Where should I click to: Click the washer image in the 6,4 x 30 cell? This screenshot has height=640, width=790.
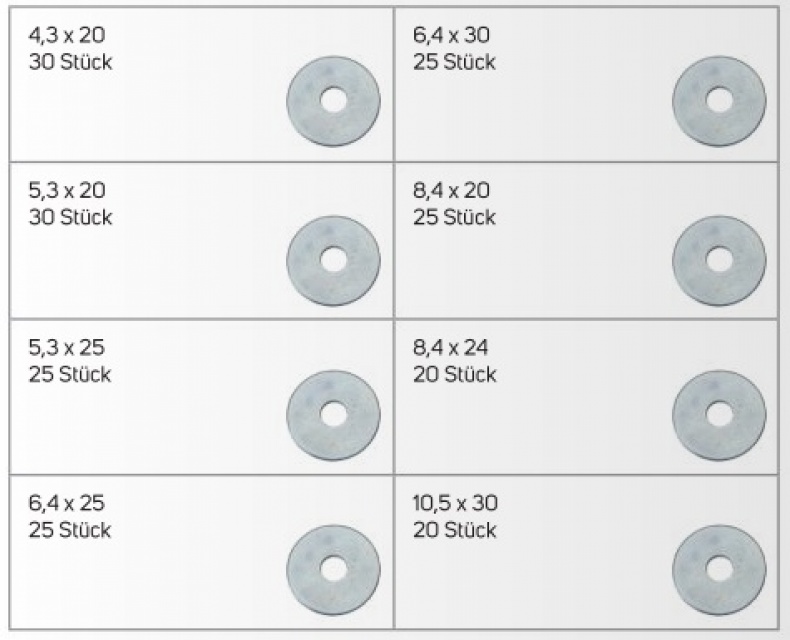pos(719,101)
